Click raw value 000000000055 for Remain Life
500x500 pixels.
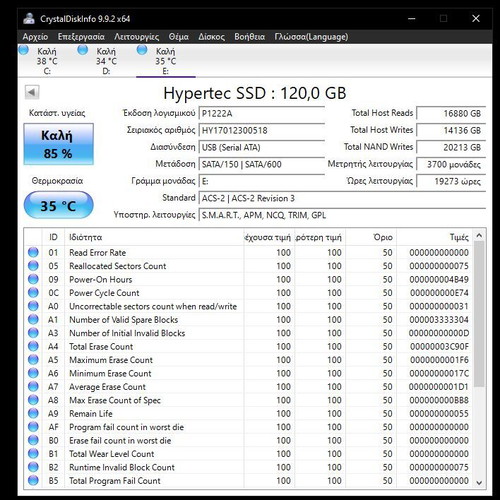[x=439, y=413]
